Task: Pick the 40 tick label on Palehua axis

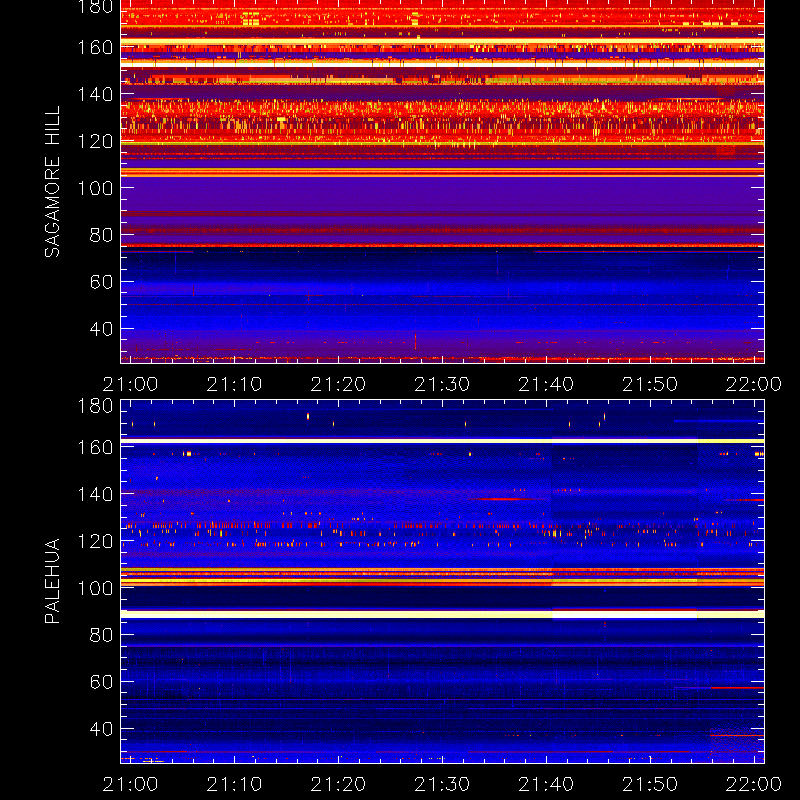Action: (101, 729)
